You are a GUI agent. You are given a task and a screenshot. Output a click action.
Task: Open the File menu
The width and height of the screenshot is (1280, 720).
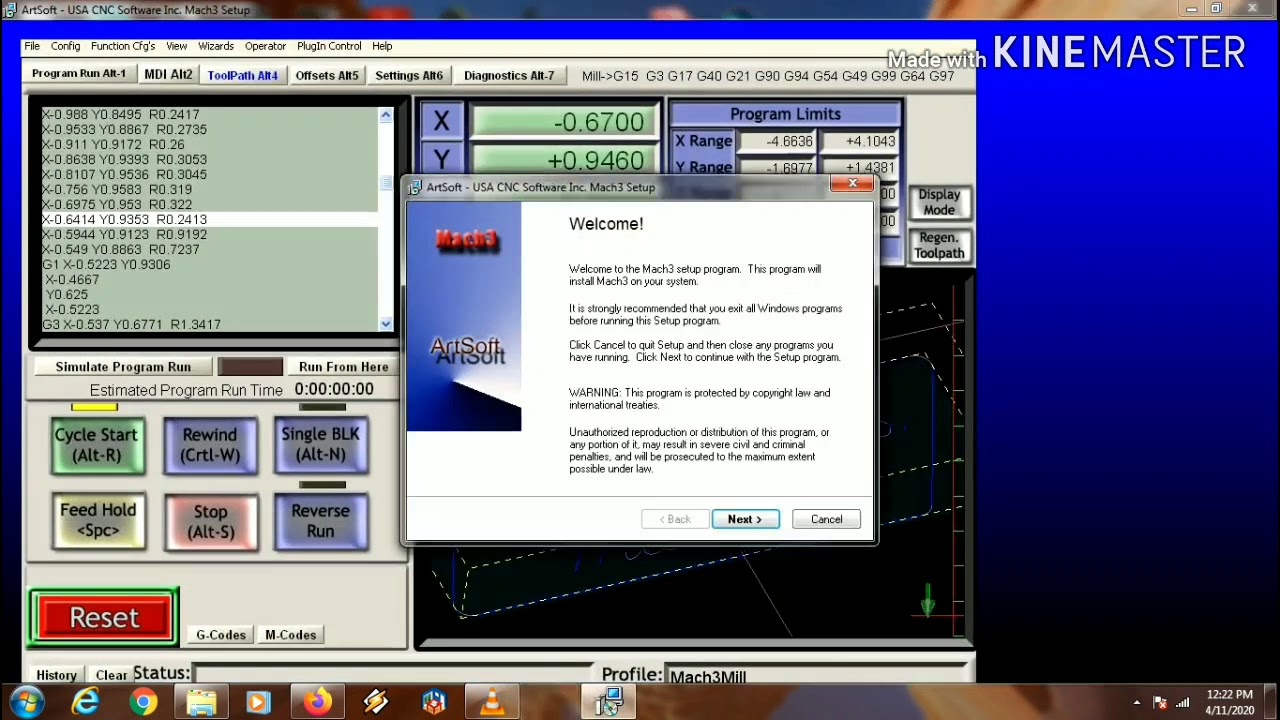click(32, 46)
